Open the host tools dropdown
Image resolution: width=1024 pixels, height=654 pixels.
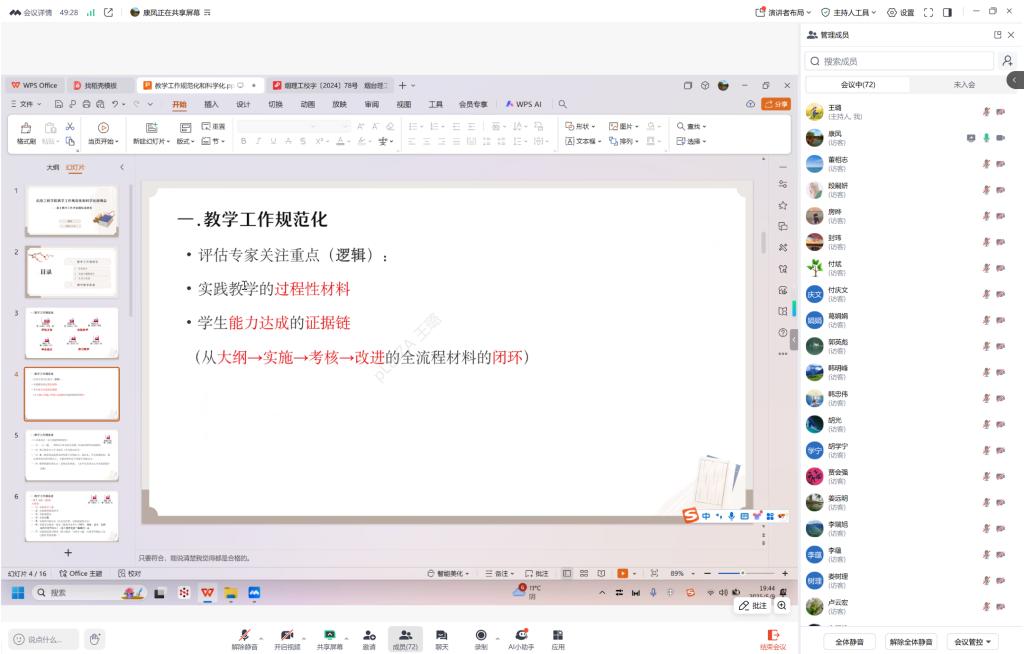click(848, 12)
